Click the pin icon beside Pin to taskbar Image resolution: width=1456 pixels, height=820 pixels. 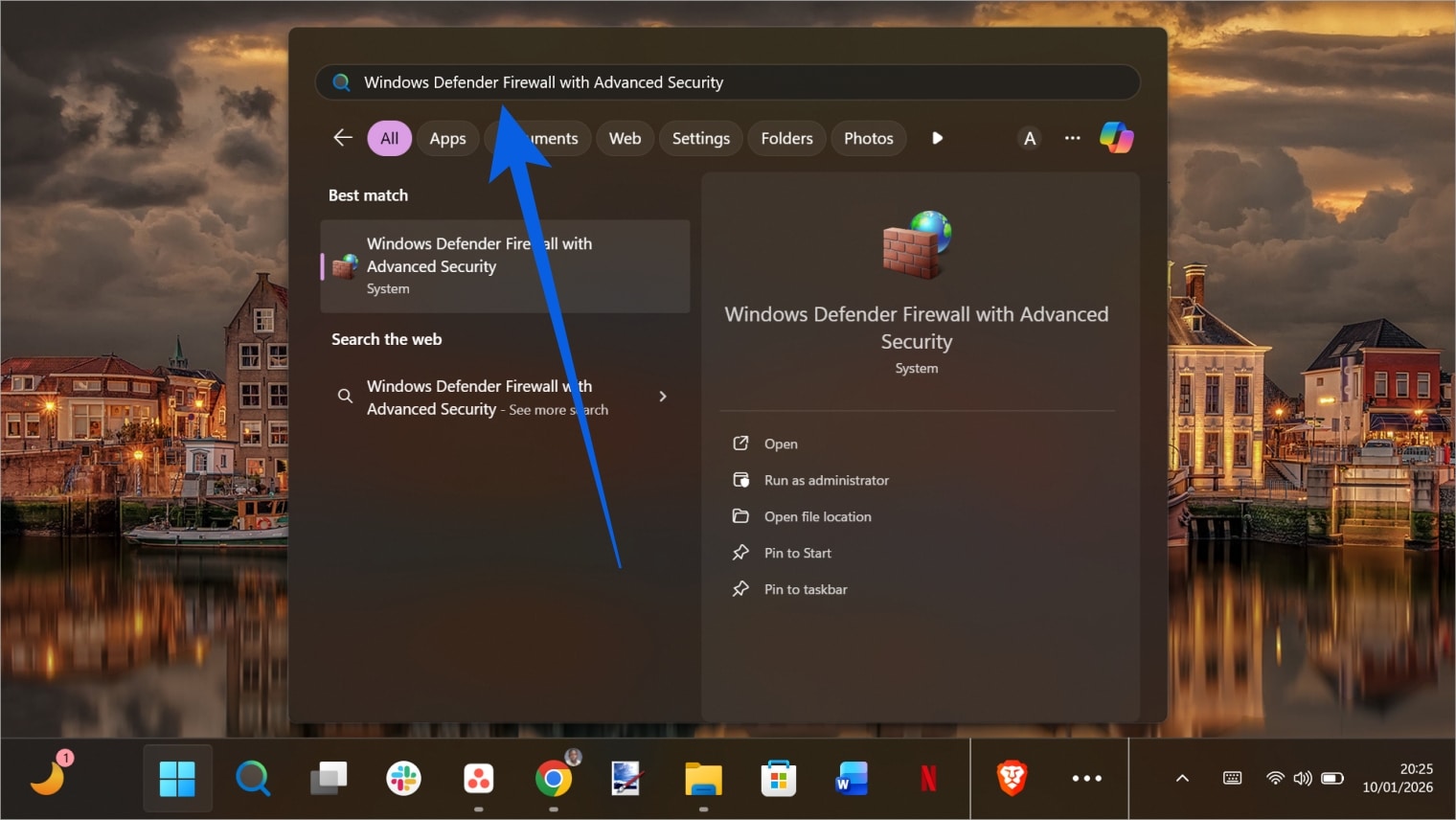pyautogui.click(x=740, y=588)
